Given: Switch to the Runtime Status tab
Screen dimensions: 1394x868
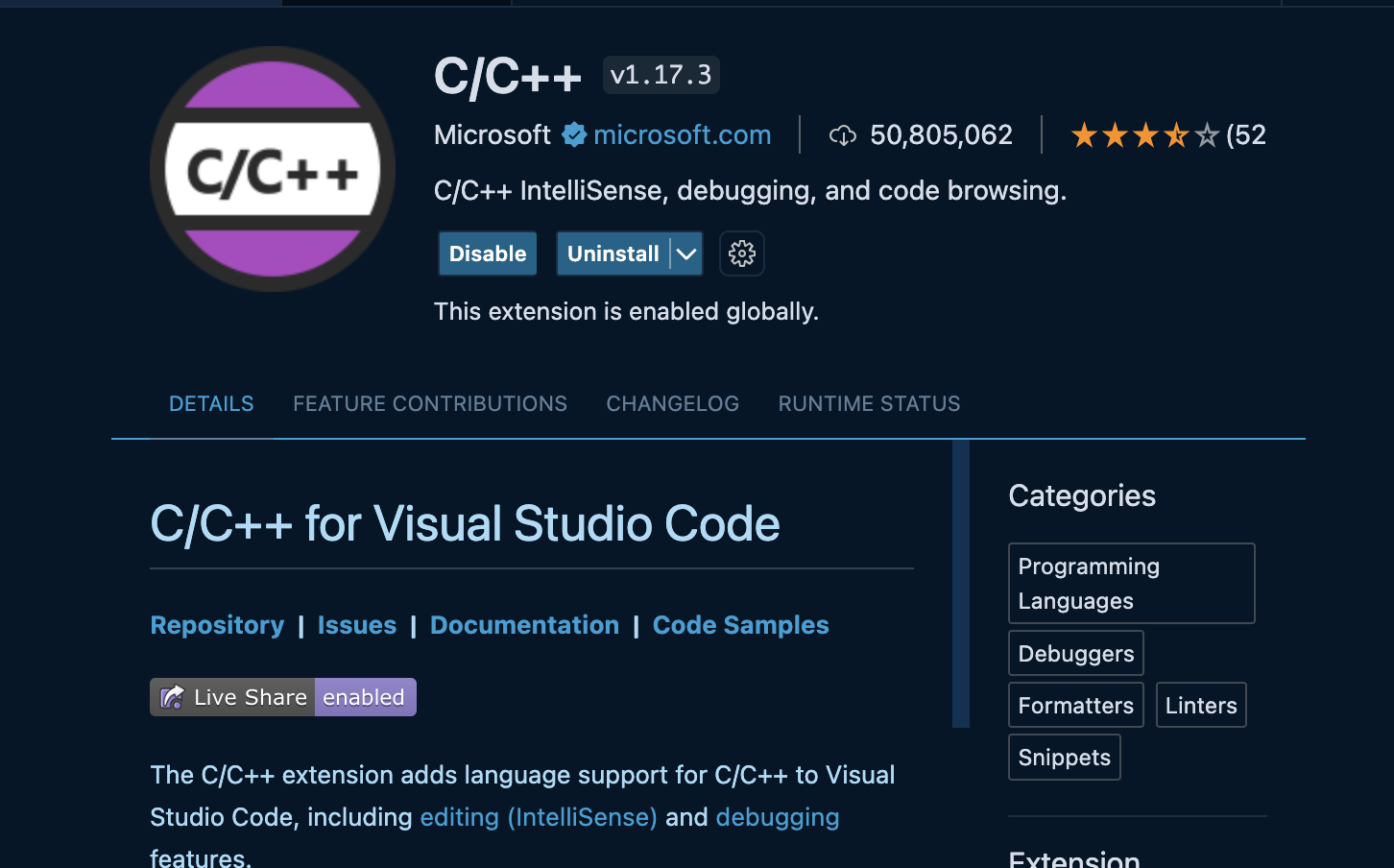Looking at the screenshot, I should tap(869, 403).
